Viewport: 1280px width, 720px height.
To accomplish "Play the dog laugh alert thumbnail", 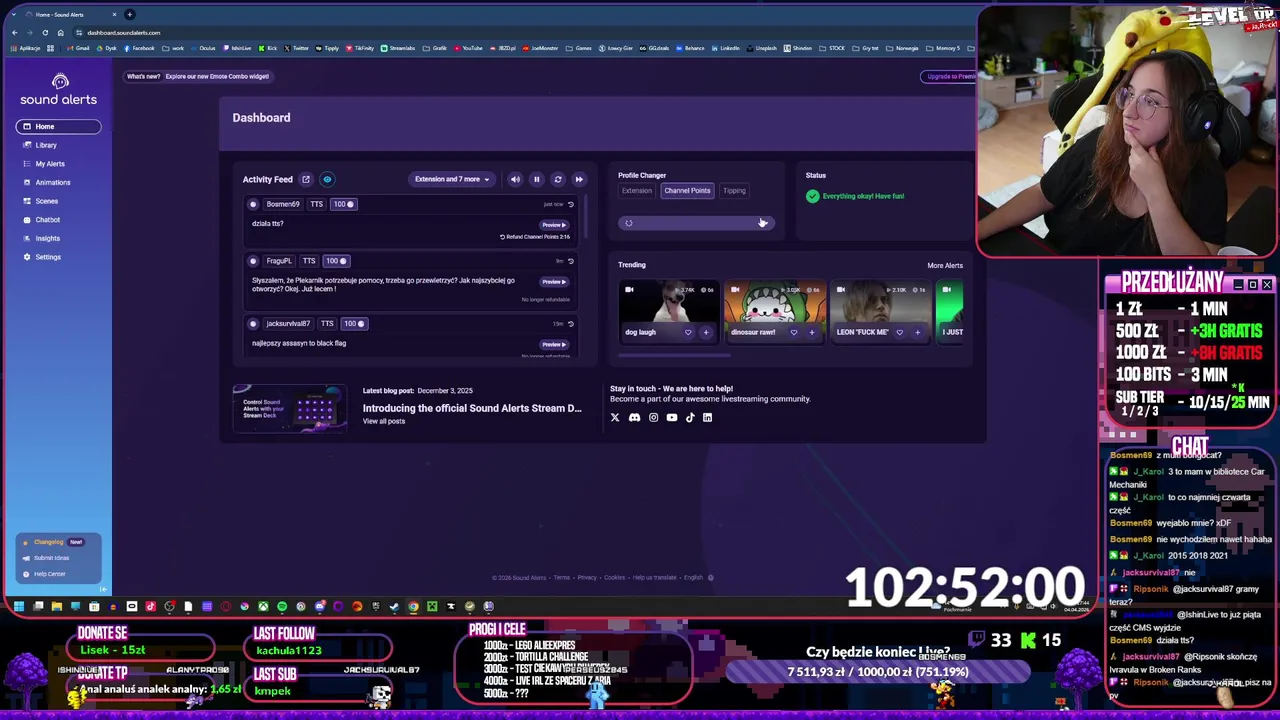I will (670, 304).
